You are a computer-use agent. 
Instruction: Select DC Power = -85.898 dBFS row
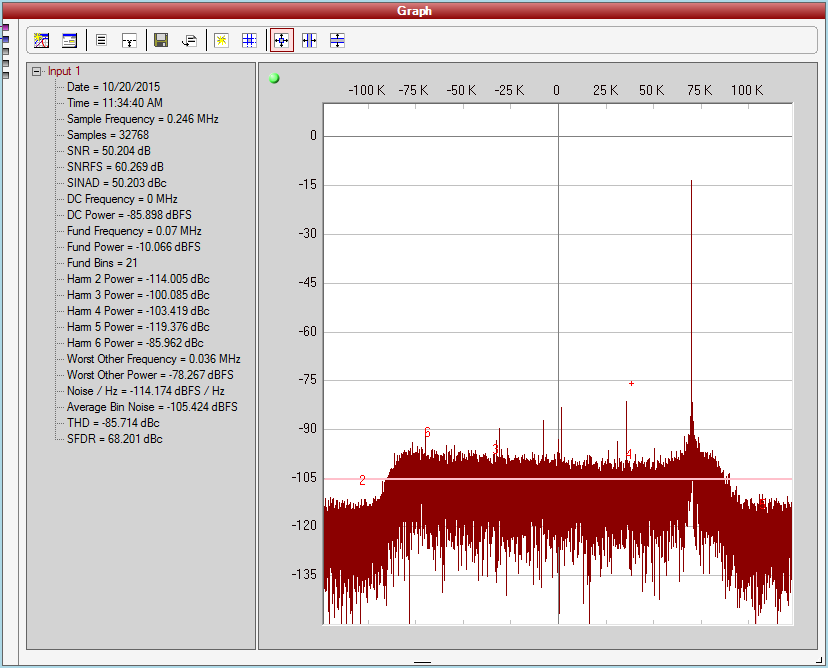click(129, 215)
